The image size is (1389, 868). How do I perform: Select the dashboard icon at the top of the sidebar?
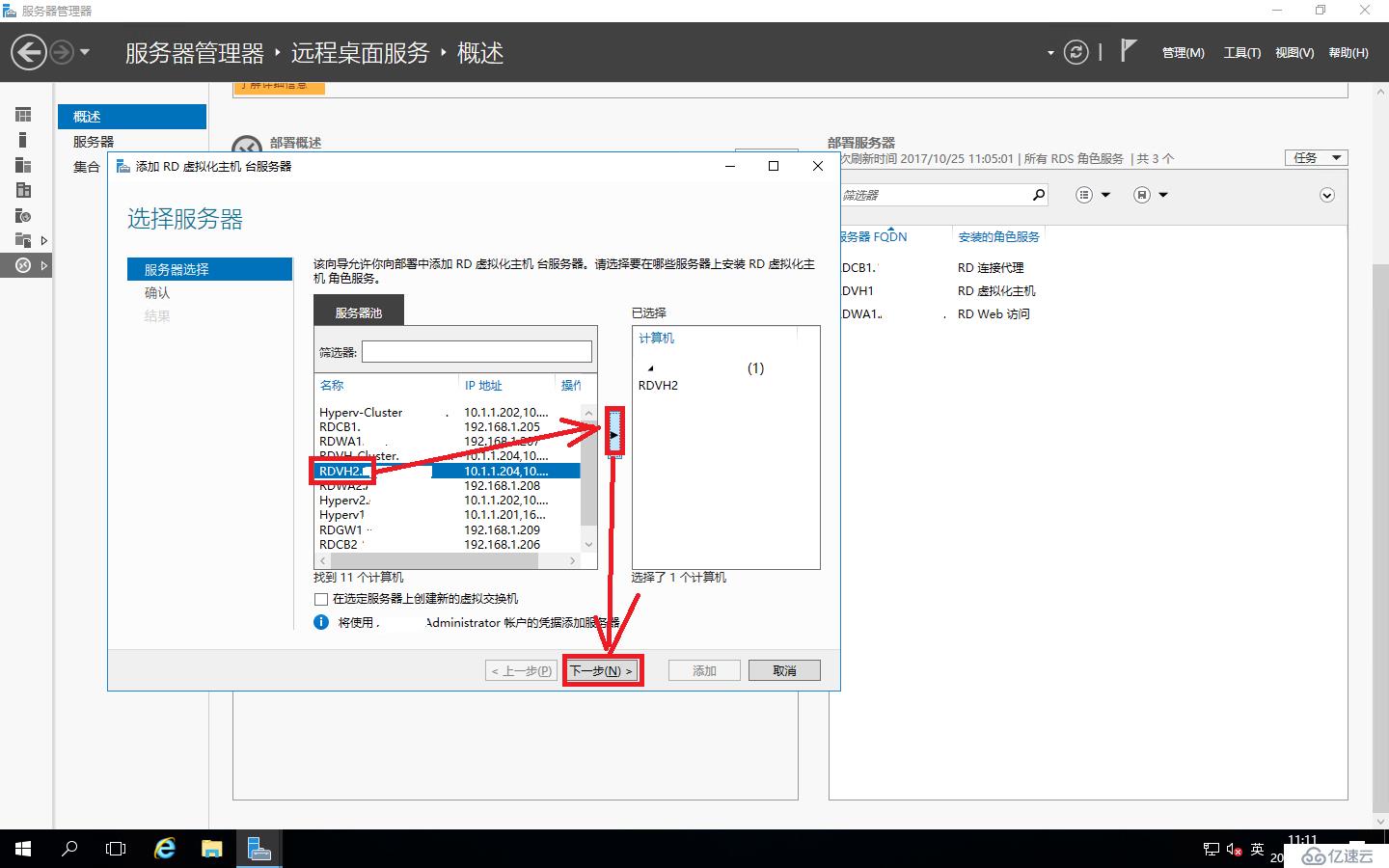pos(23,115)
